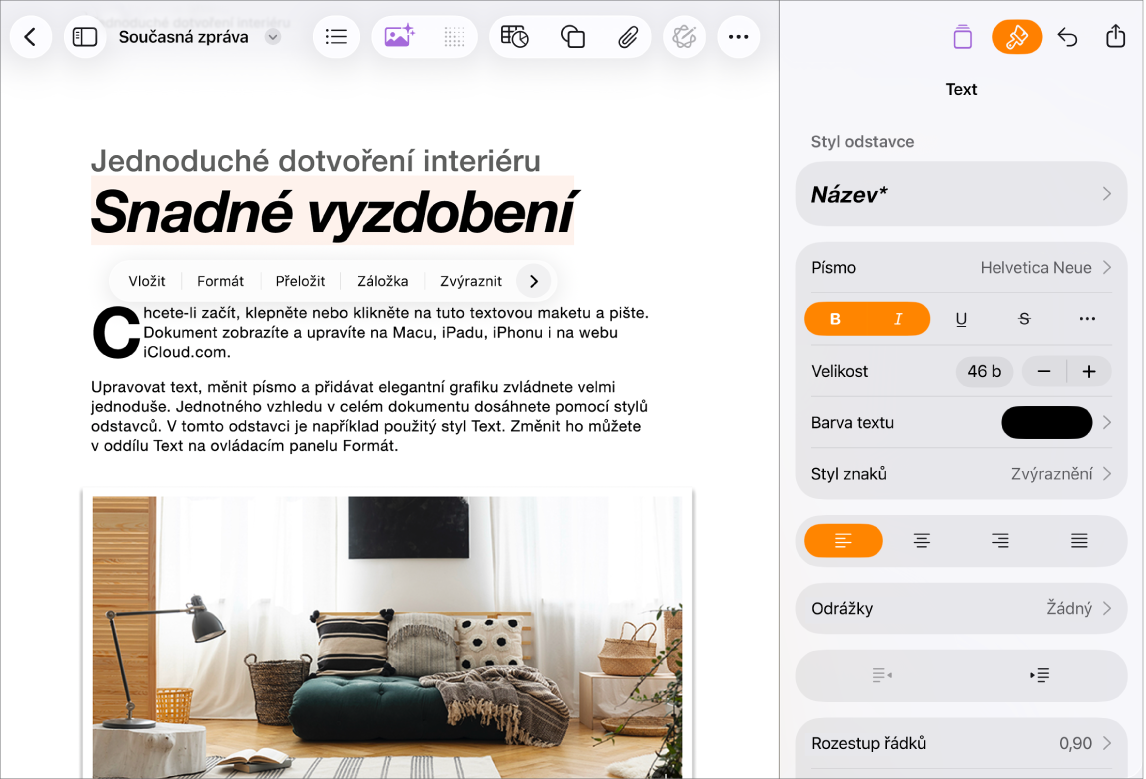This screenshot has height=779, width=1146.
Task: Increase the font size with plus
Action: (x=1089, y=371)
